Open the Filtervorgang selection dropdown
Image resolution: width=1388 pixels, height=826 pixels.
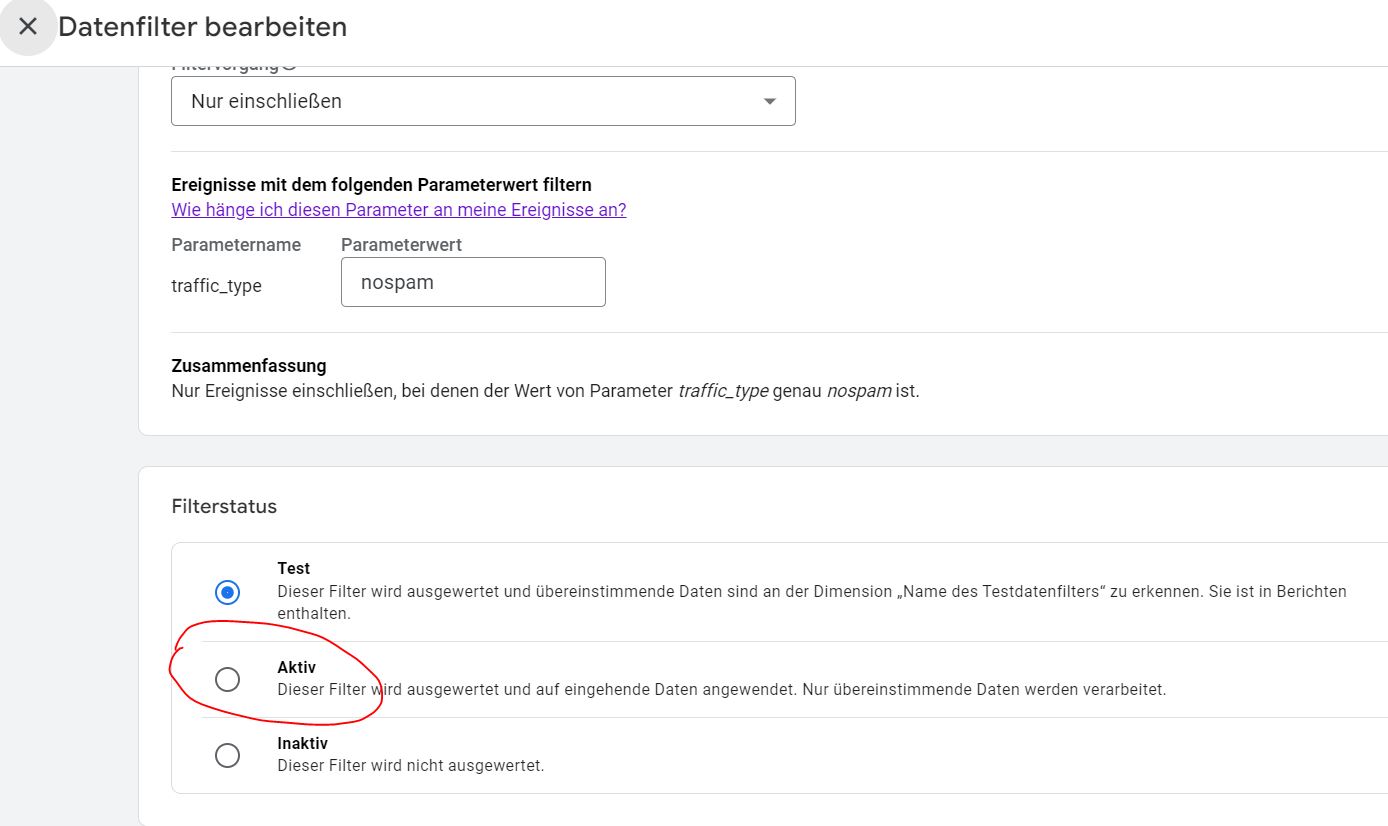pyautogui.click(x=483, y=100)
